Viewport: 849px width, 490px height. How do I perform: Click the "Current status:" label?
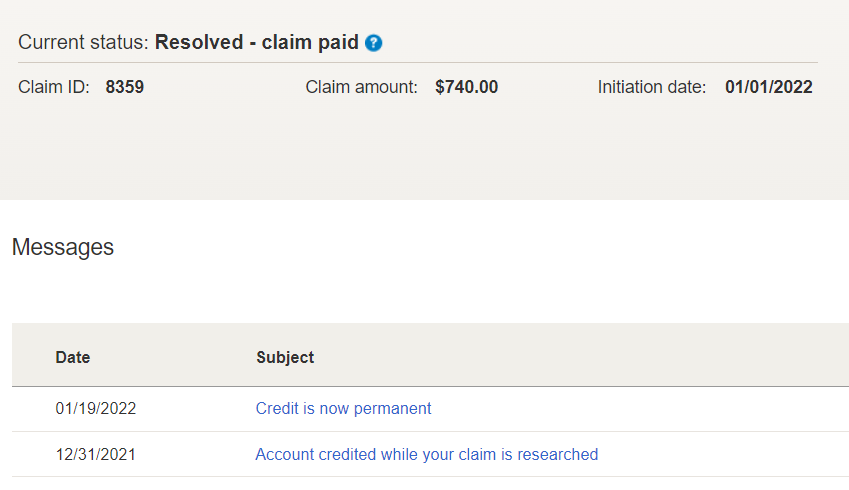point(83,43)
